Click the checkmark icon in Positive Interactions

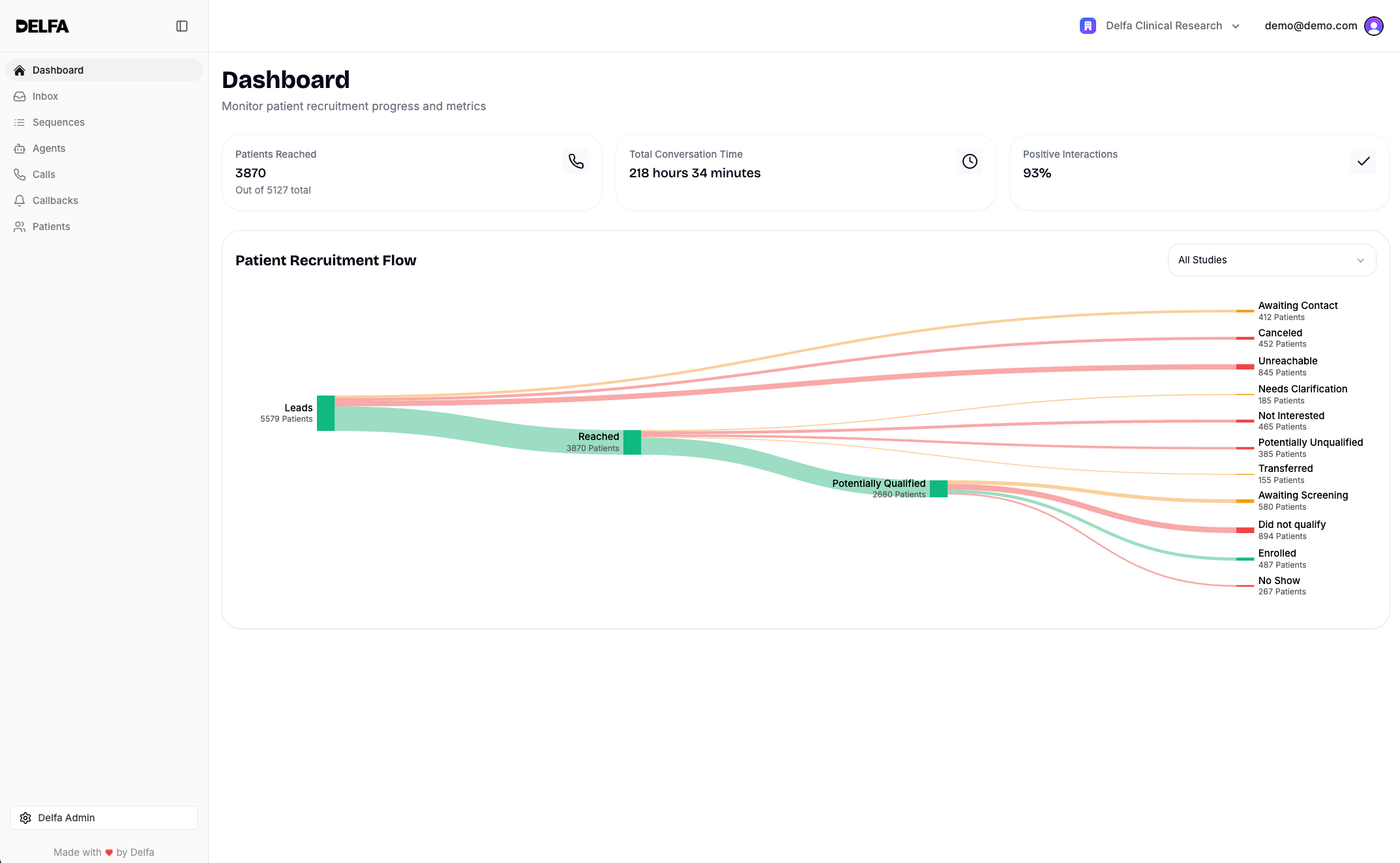tap(1363, 161)
